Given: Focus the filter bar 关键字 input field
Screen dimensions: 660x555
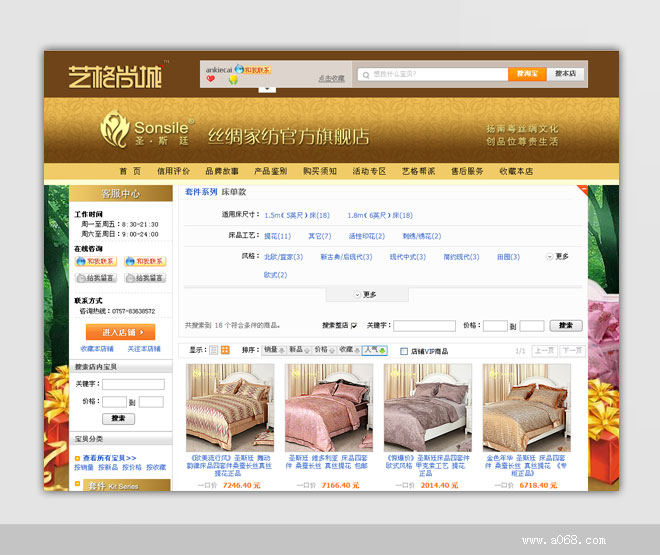Looking at the screenshot, I should coord(424,326).
